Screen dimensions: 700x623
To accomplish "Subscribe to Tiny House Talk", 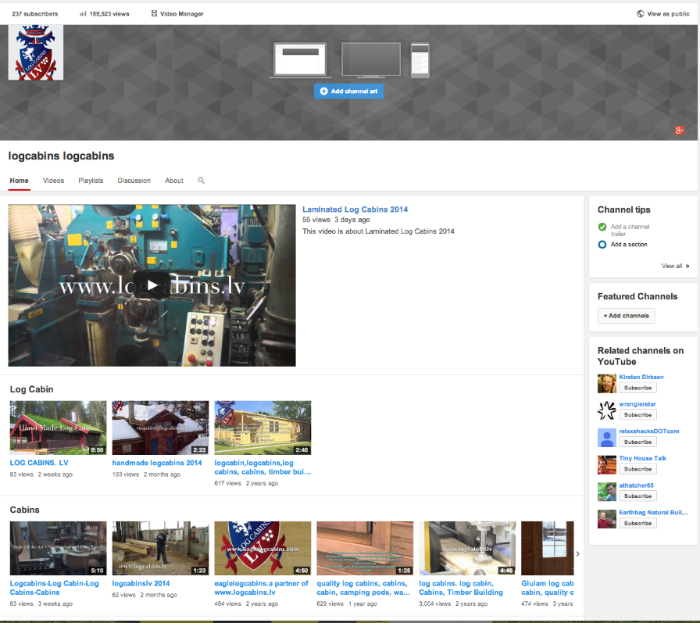I will point(638,469).
